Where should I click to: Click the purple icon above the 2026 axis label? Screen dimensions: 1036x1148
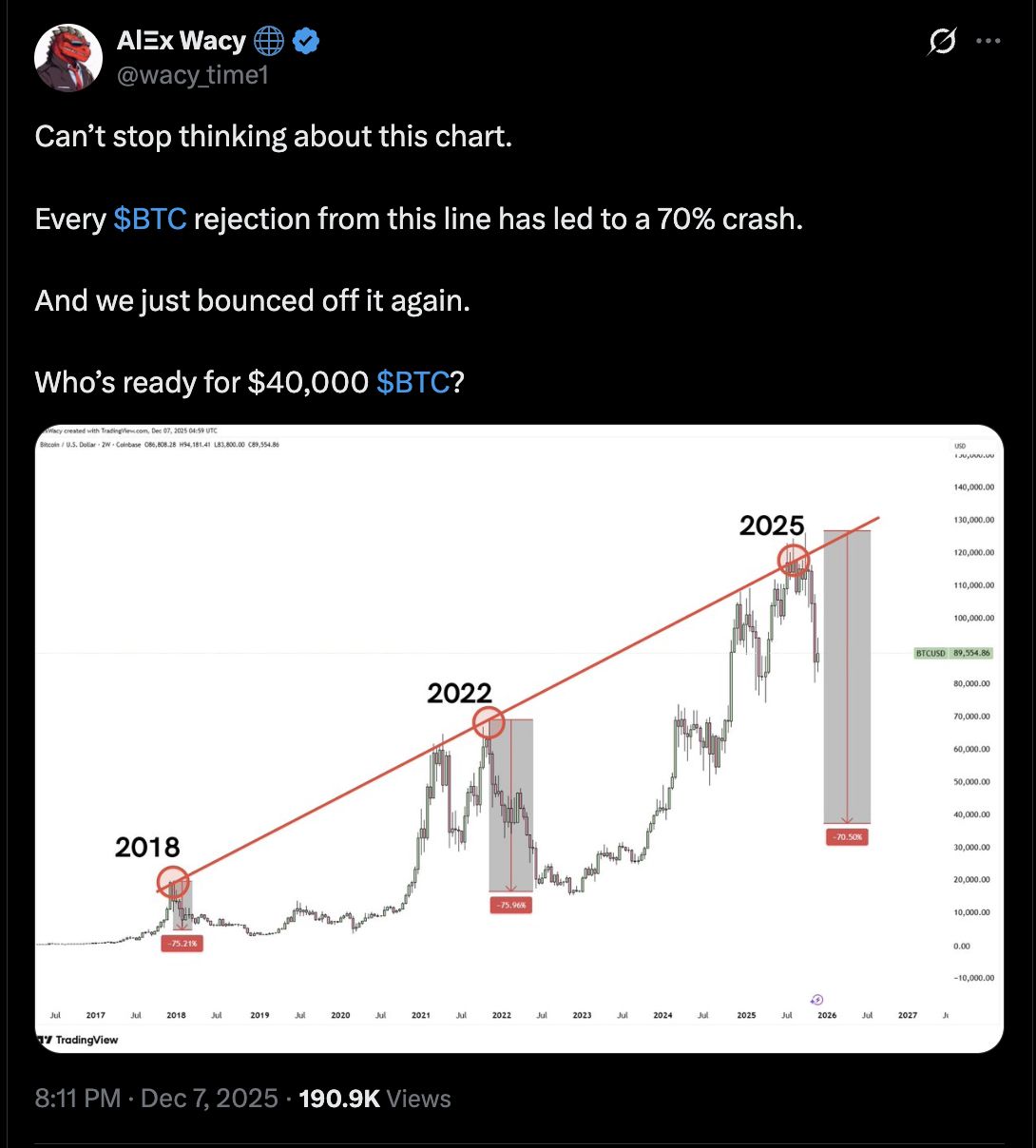[x=817, y=1000]
